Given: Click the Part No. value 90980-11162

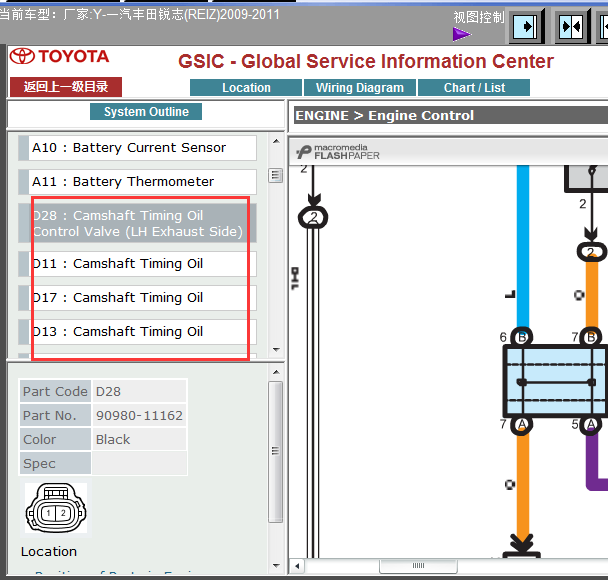Looking at the screenshot, I should tap(139, 416).
